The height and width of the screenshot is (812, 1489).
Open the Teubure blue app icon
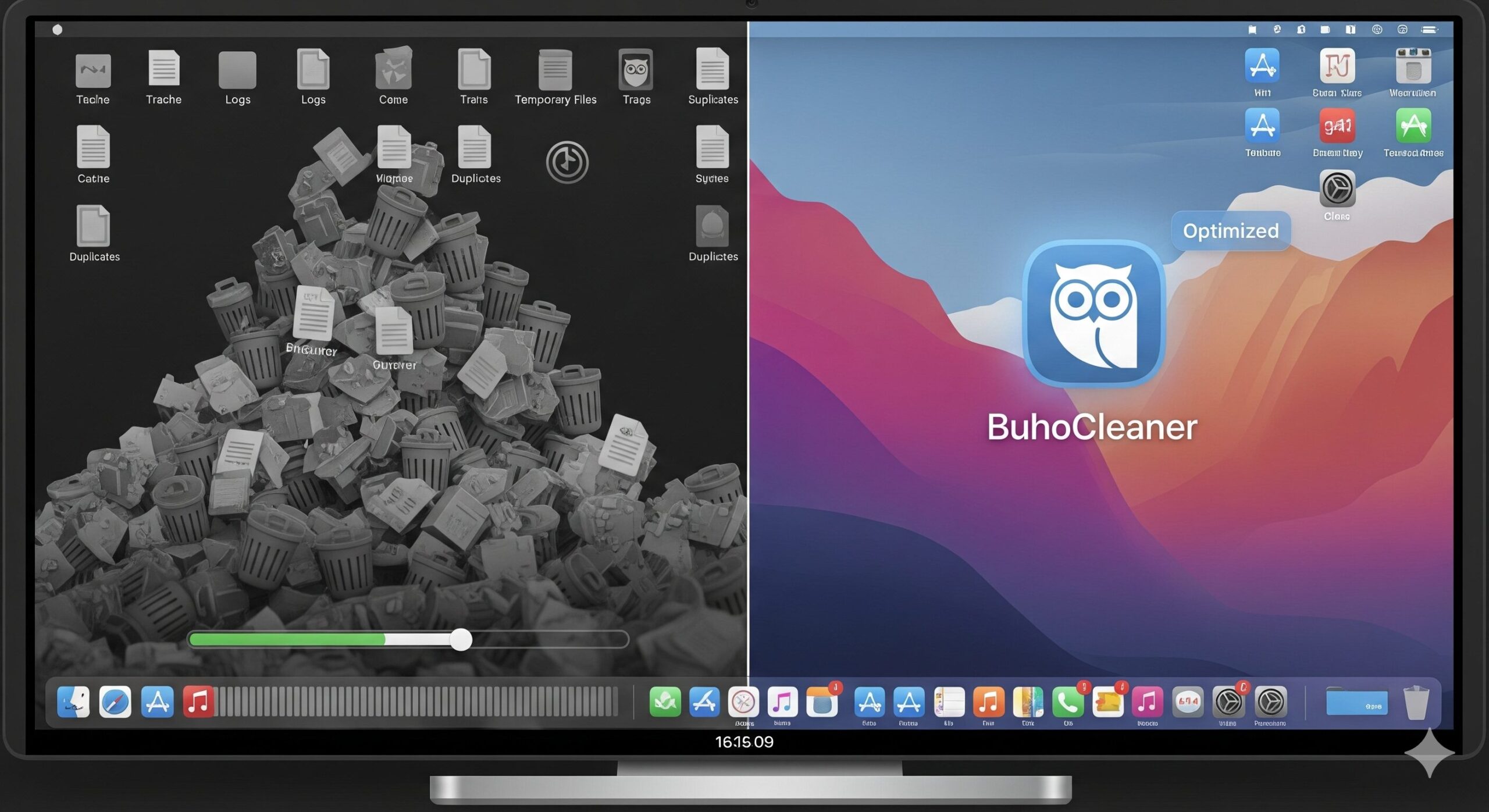click(1262, 126)
